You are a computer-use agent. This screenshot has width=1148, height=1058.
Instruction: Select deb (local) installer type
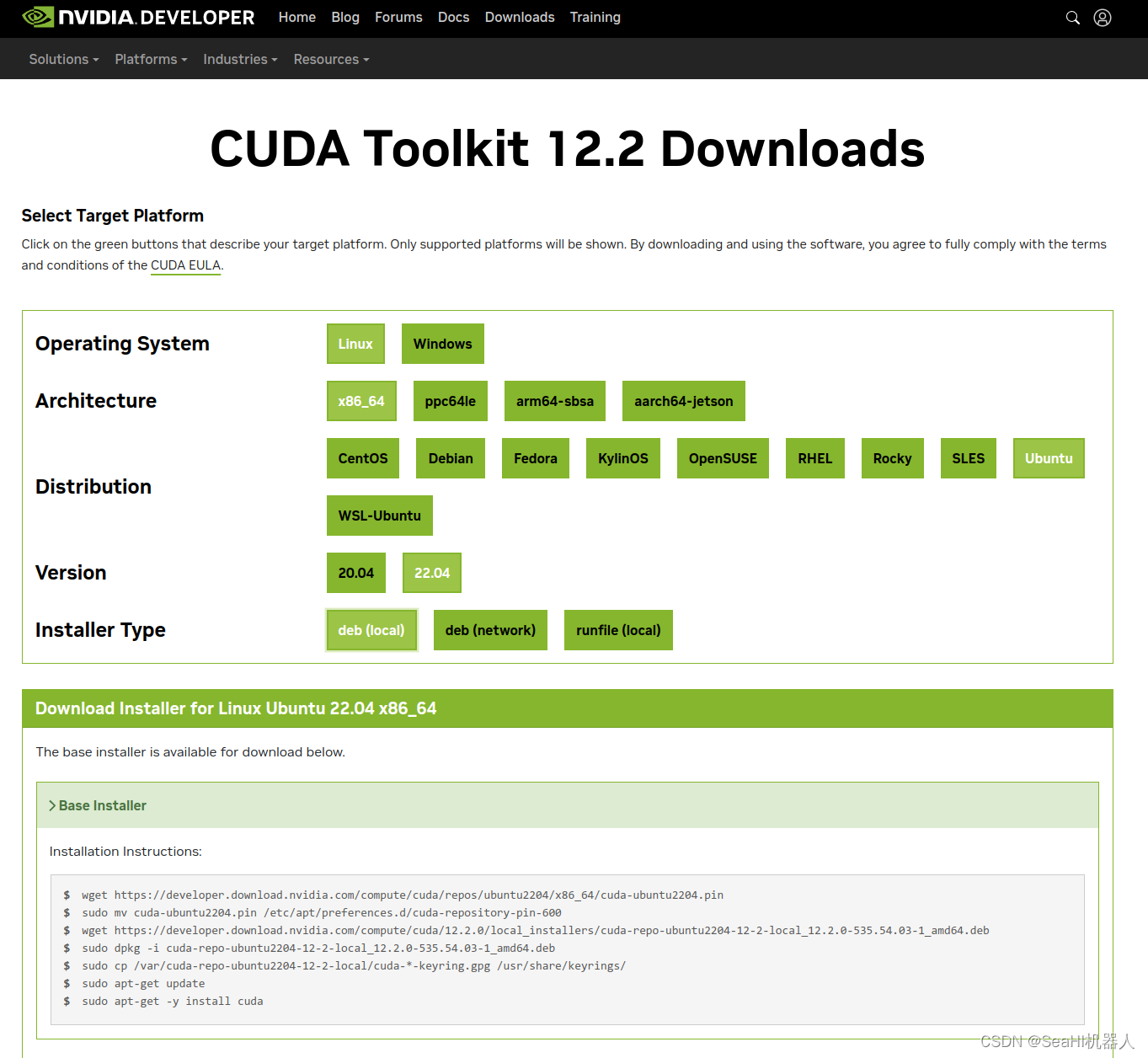tap(371, 630)
